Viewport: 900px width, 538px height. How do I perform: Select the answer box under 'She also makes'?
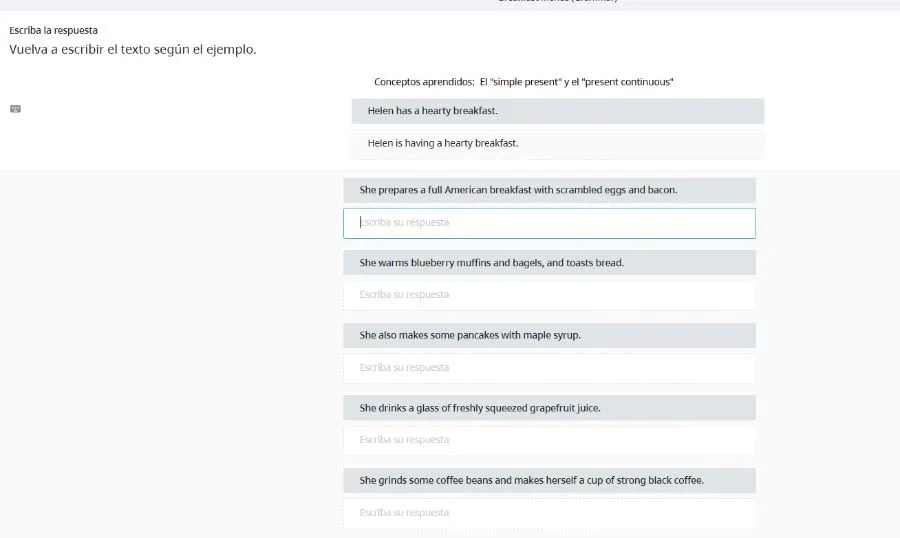point(549,368)
